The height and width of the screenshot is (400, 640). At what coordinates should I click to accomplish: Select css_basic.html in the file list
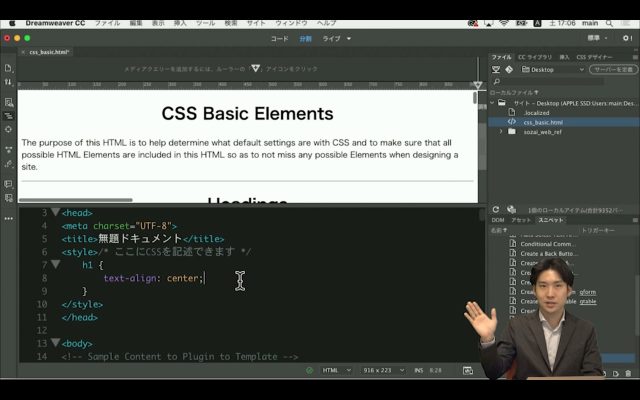pos(542,122)
